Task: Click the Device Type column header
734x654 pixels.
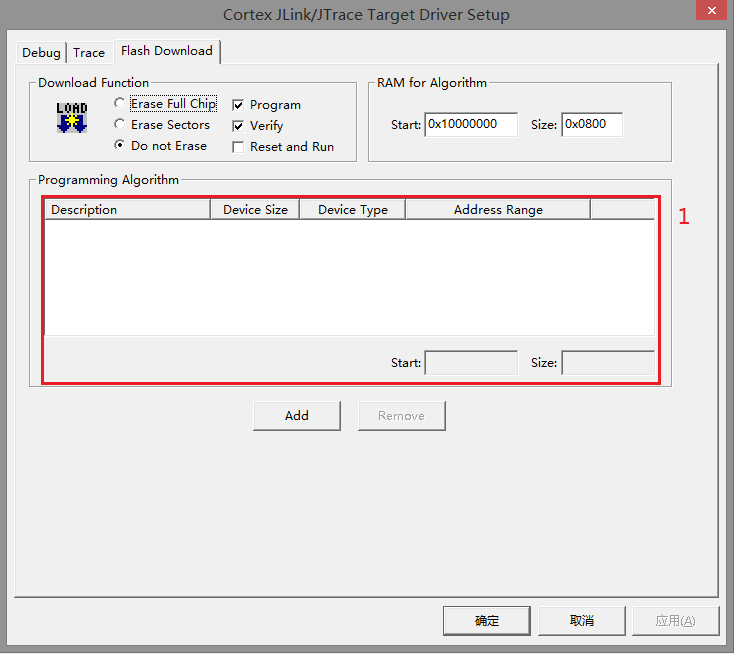Action: click(x=352, y=209)
